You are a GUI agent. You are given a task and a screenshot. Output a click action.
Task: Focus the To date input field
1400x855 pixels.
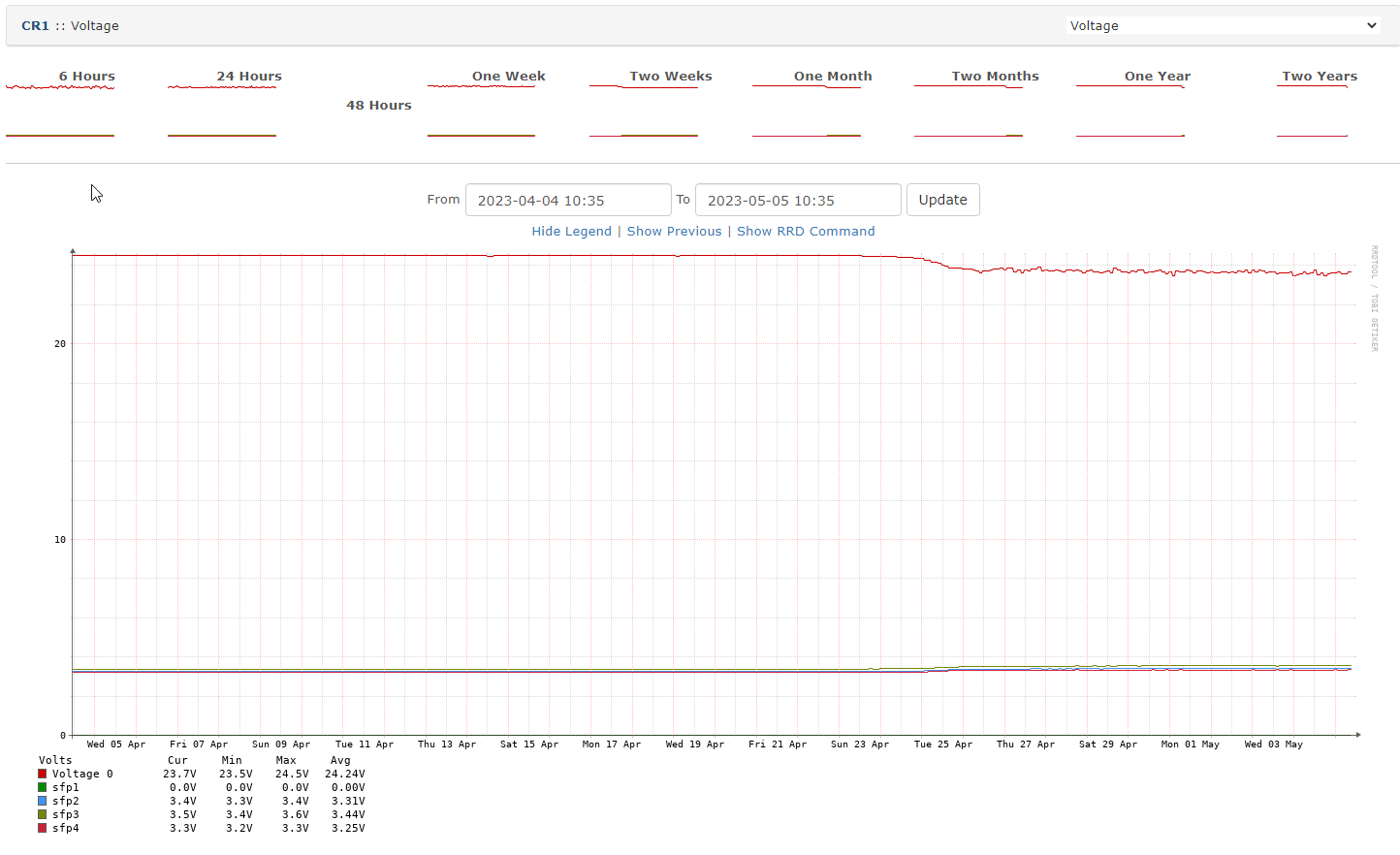[x=798, y=200]
